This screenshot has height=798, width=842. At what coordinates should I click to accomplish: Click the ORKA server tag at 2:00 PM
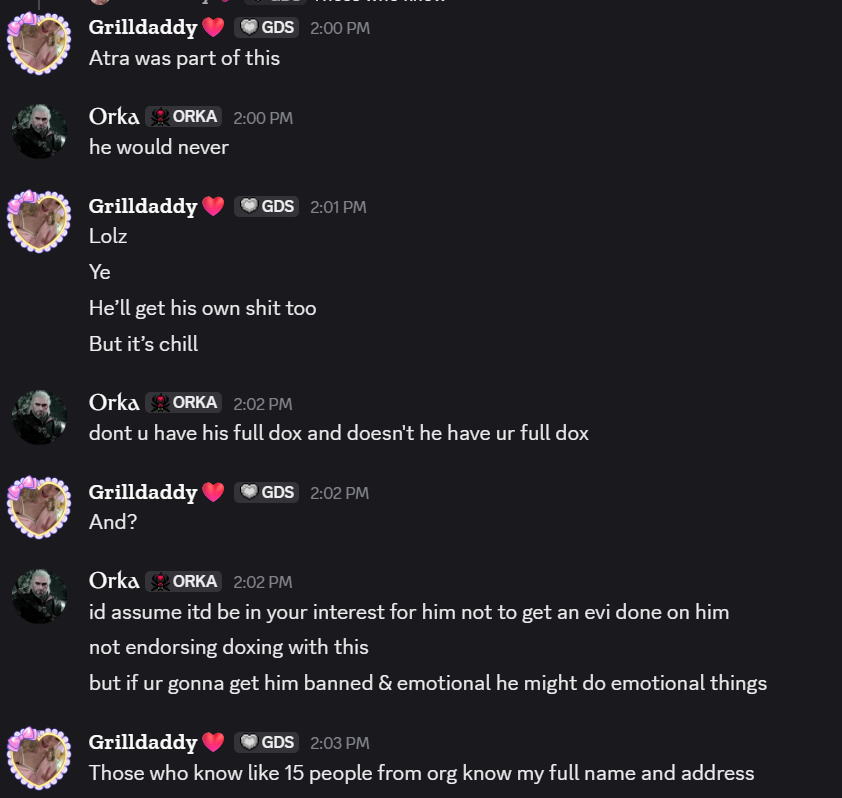point(184,117)
